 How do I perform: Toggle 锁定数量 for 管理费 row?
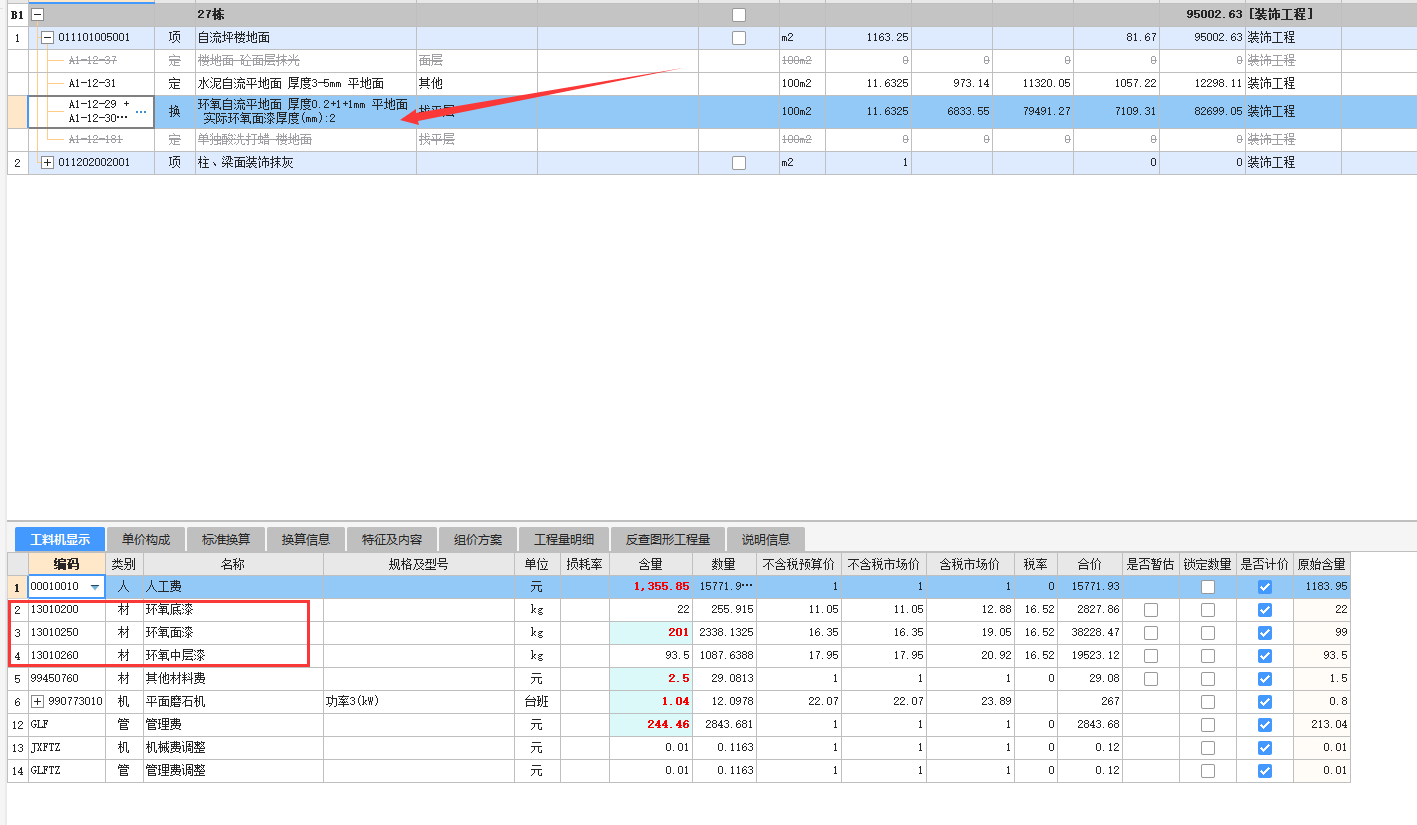coord(1208,724)
